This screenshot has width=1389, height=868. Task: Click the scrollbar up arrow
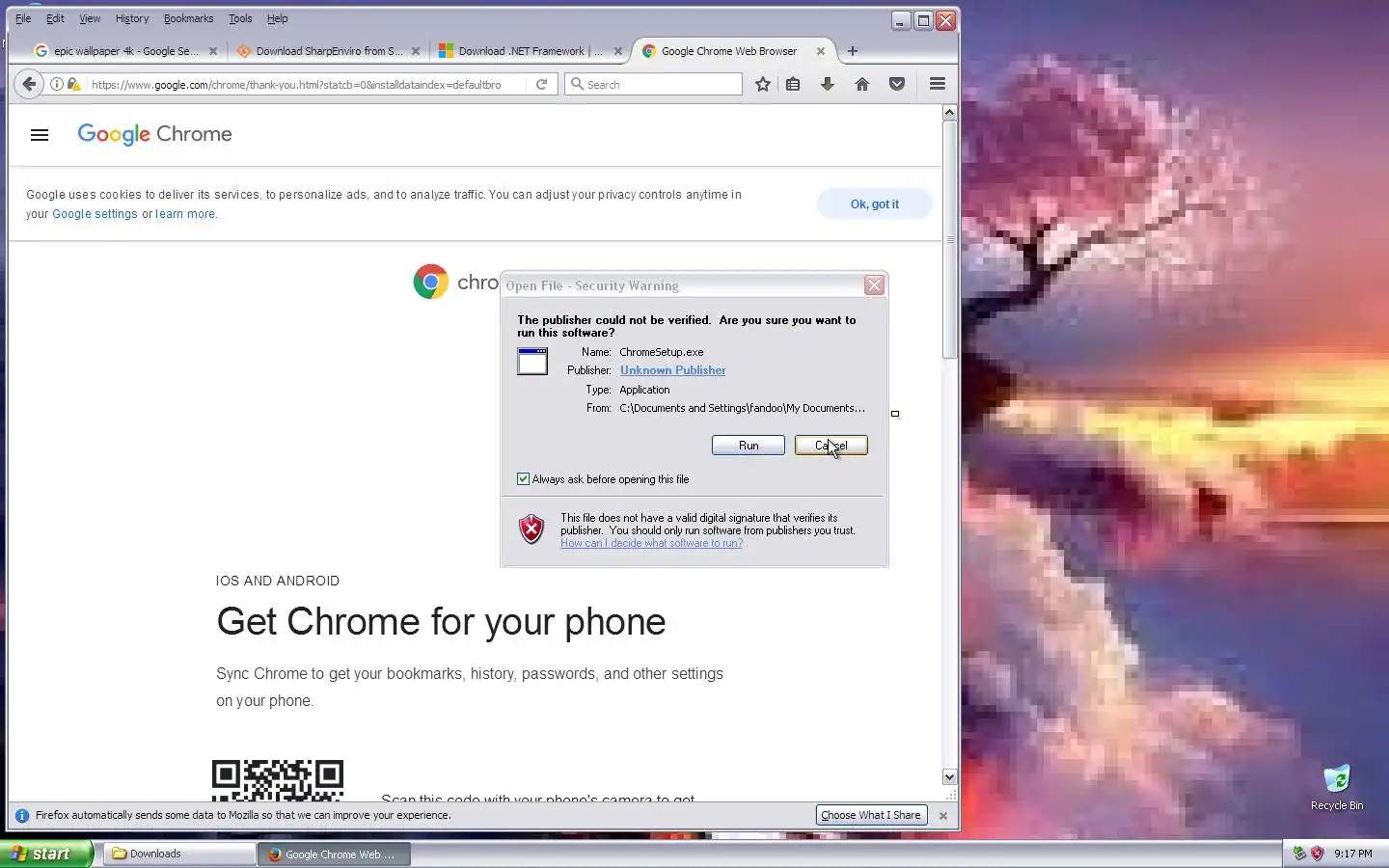(949, 113)
